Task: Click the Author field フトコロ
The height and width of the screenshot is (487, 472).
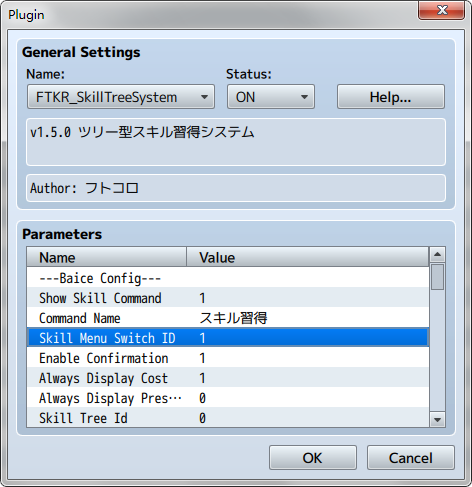Action: [x=236, y=188]
